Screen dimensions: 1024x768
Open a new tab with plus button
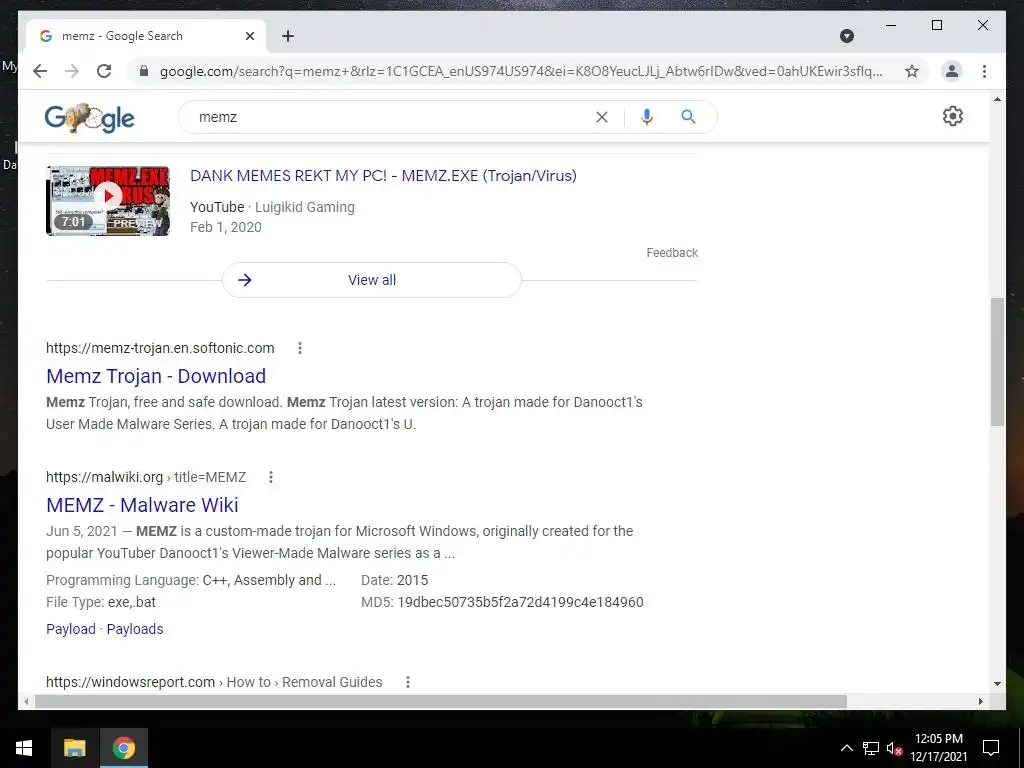pyautogui.click(x=288, y=36)
